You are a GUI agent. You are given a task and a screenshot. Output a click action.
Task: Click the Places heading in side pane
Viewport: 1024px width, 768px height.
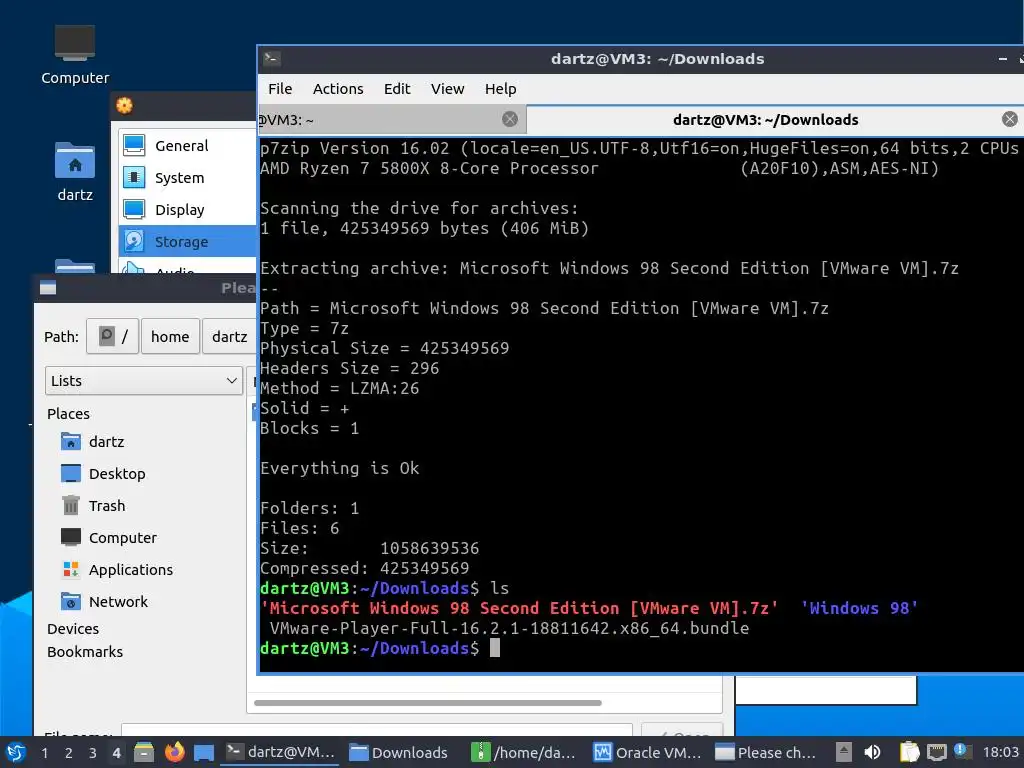click(68, 413)
